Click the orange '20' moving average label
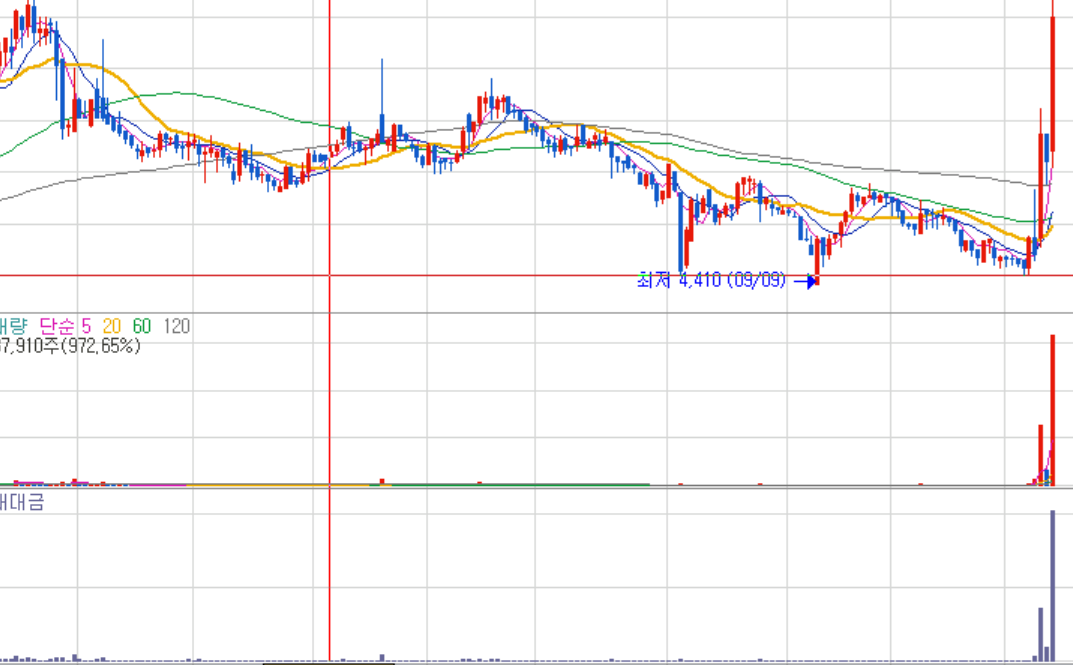The height and width of the screenshot is (665, 1073). [112, 326]
